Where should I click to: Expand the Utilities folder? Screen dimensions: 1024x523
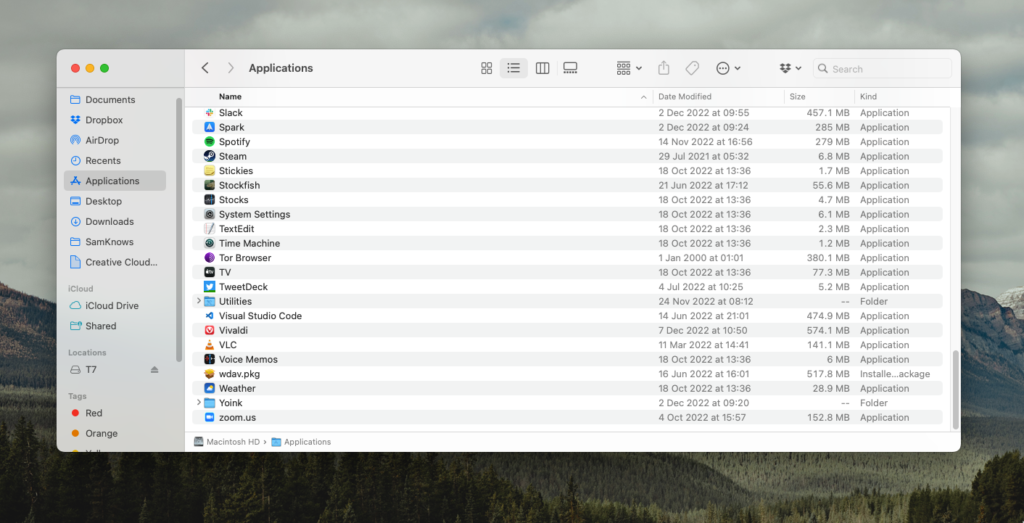pos(199,301)
